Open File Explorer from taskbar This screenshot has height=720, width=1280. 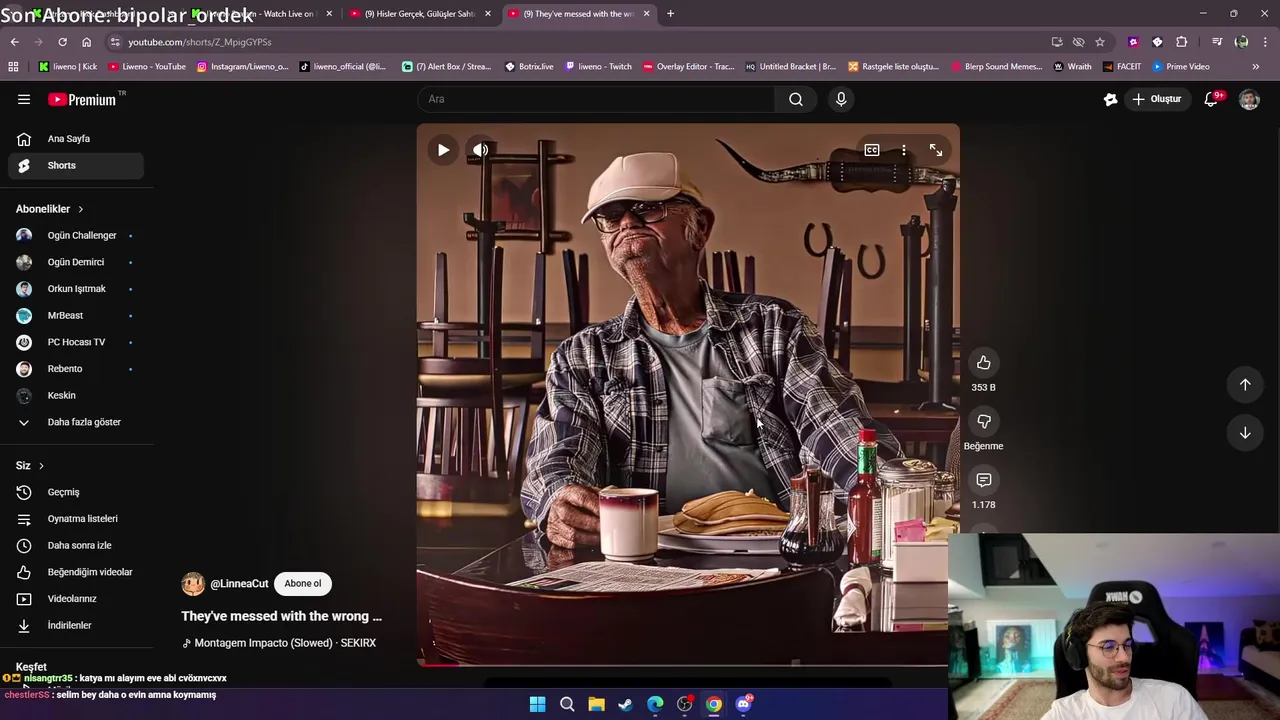(x=596, y=704)
